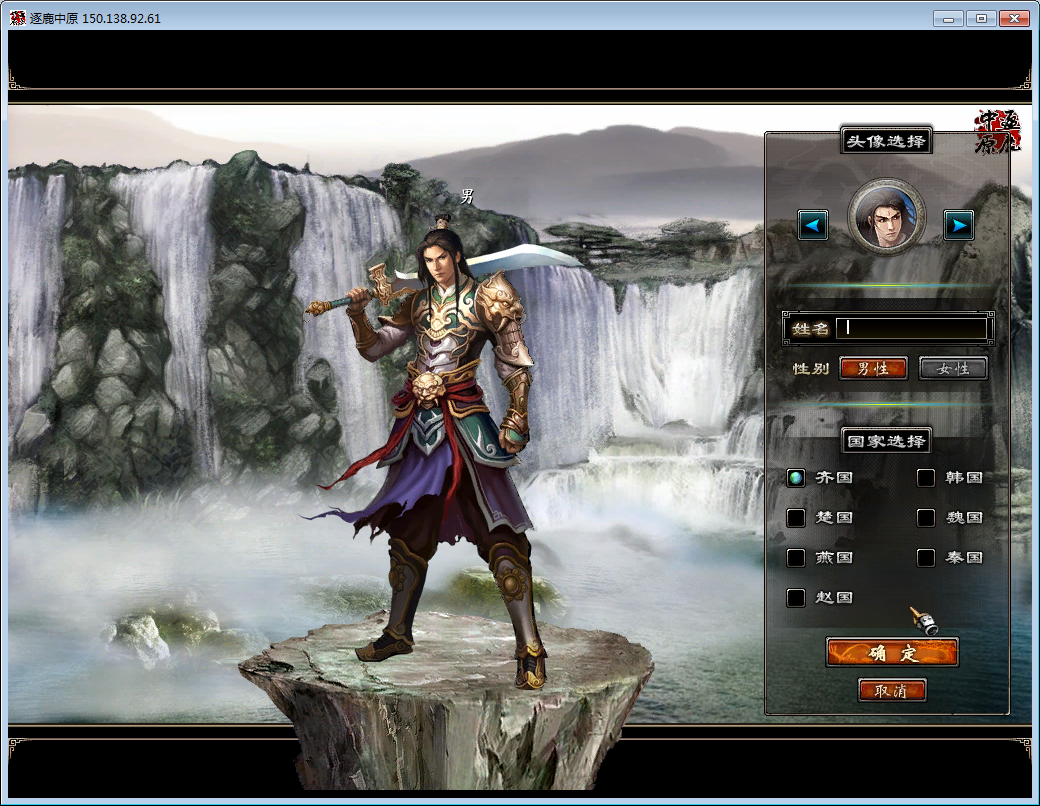Image resolution: width=1040 pixels, height=806 pixels.
Task: Select the 齐国 country option
Action: 795,478
